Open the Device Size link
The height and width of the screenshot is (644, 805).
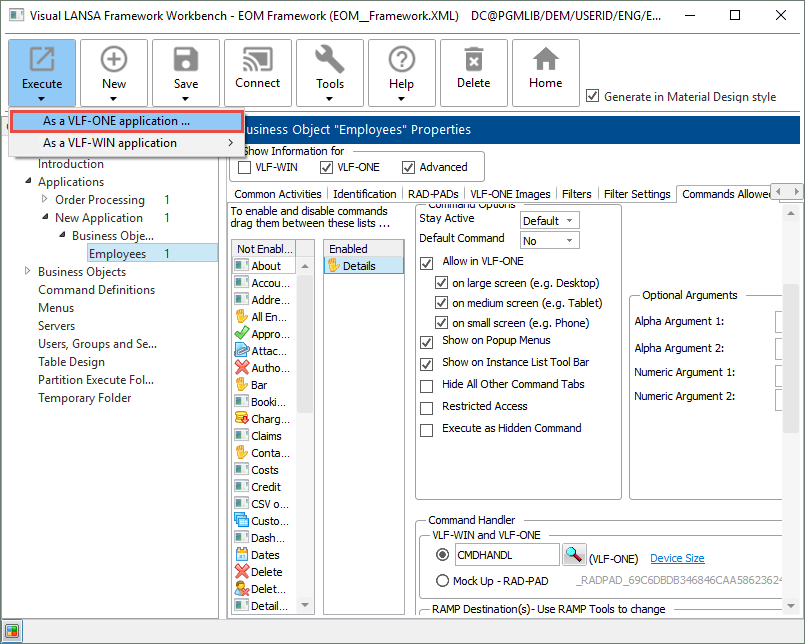[677, 558]
